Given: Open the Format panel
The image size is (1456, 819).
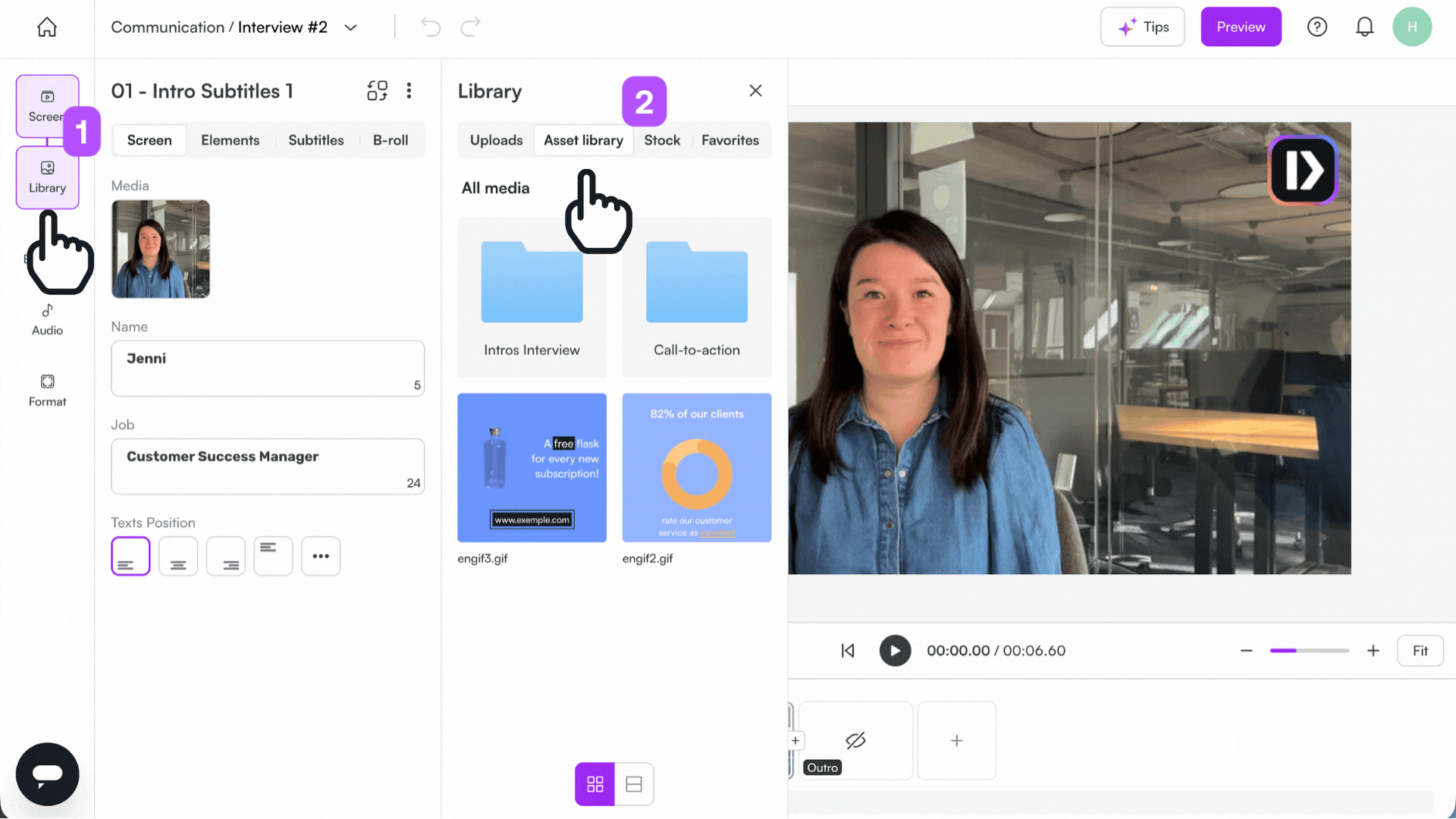Looking at the screenshot, I should click(47, 390).
